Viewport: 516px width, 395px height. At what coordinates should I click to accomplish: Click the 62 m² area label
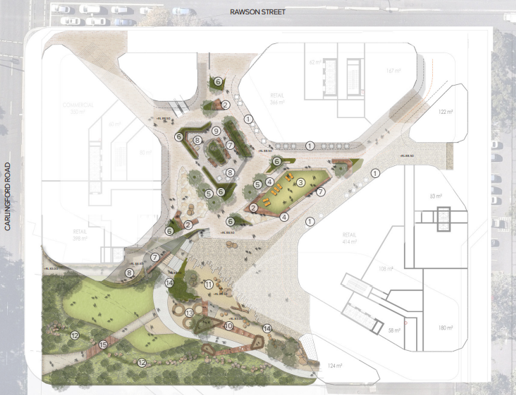(x=315, y=62)
